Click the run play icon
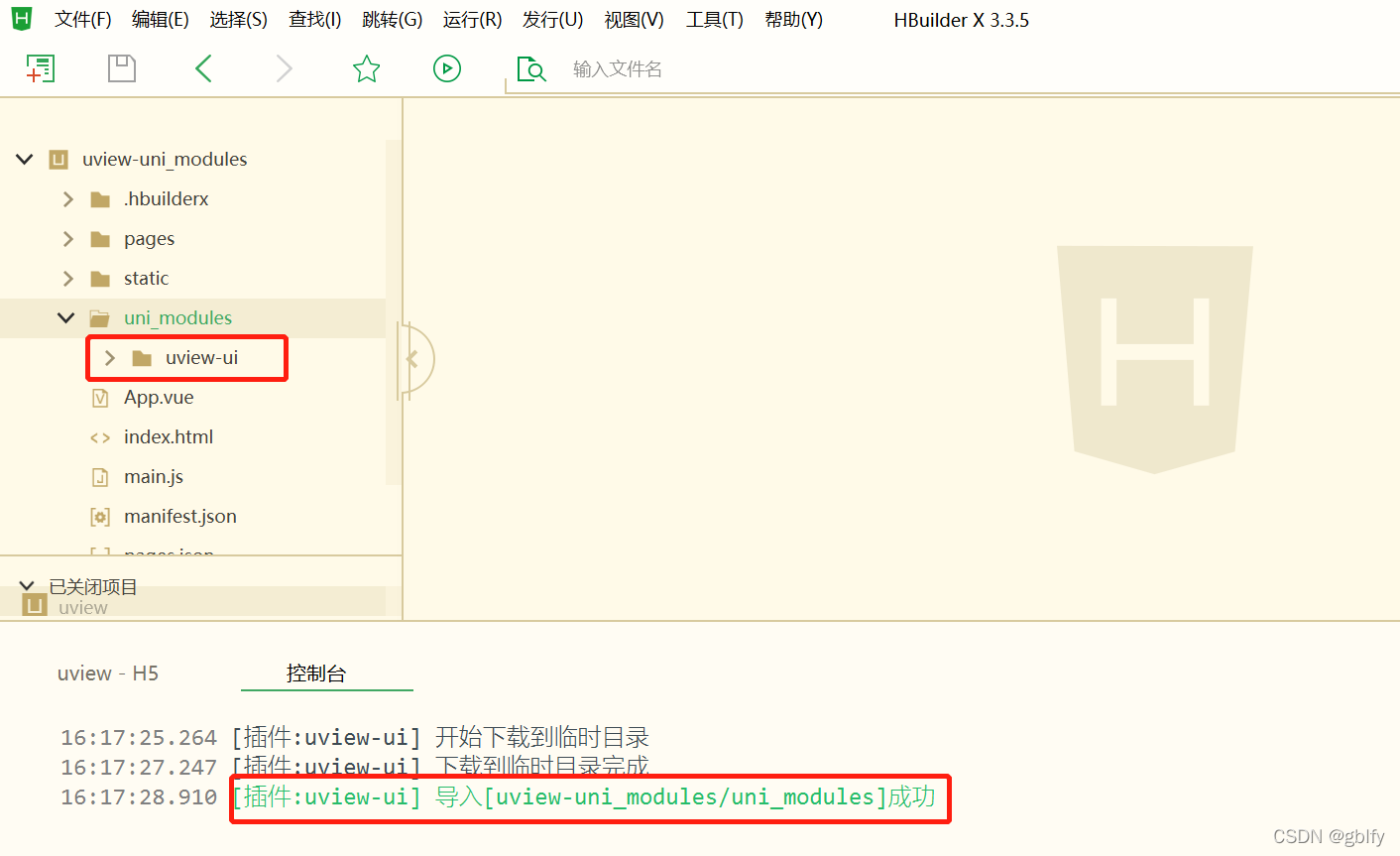This screenshot has height=856, width=1400. click(x=447, y=68)
